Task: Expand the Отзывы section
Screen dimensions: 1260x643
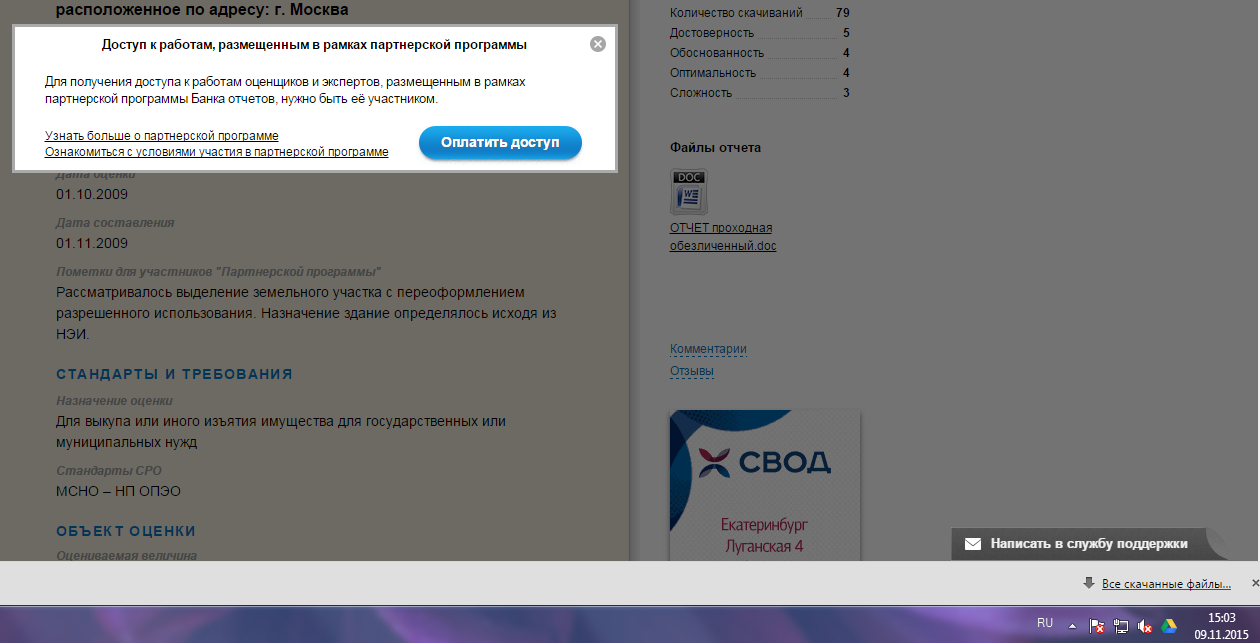Action: click(x=691, y=371)
